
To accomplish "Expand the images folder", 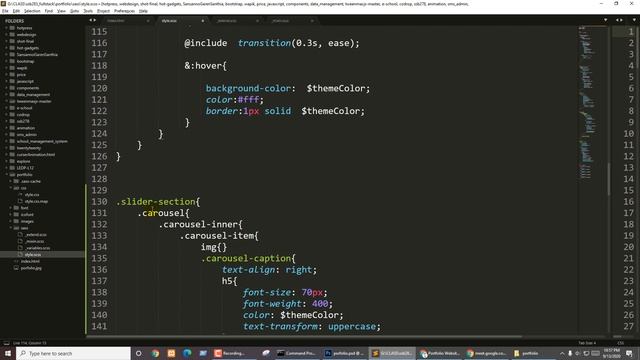I will point(11,221).
